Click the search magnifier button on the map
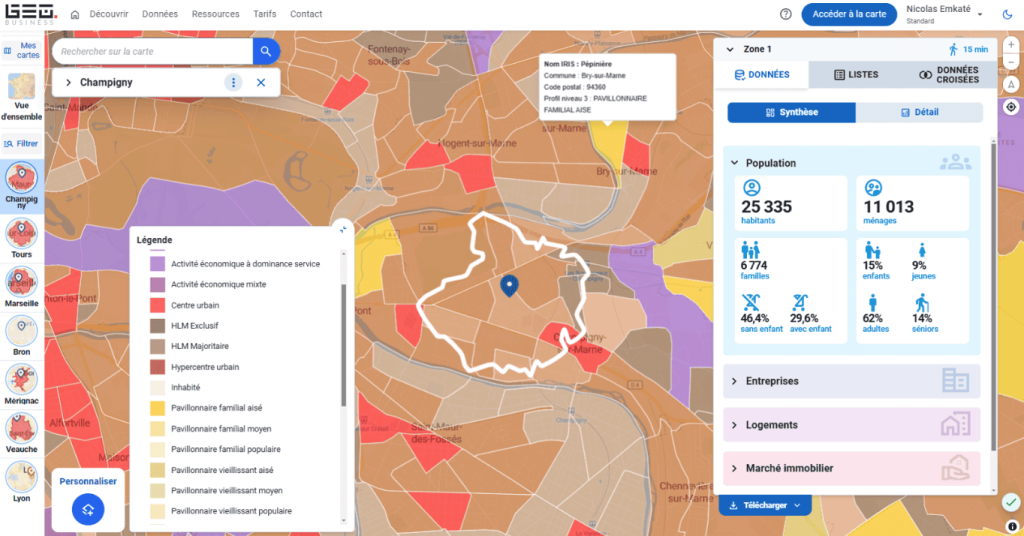 [x=265, y=50]
